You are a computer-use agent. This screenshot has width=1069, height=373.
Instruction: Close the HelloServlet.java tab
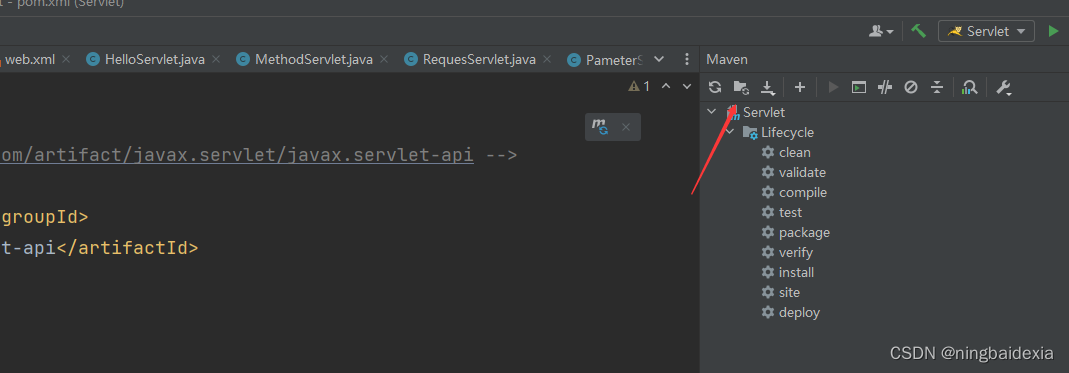[216, 59]
